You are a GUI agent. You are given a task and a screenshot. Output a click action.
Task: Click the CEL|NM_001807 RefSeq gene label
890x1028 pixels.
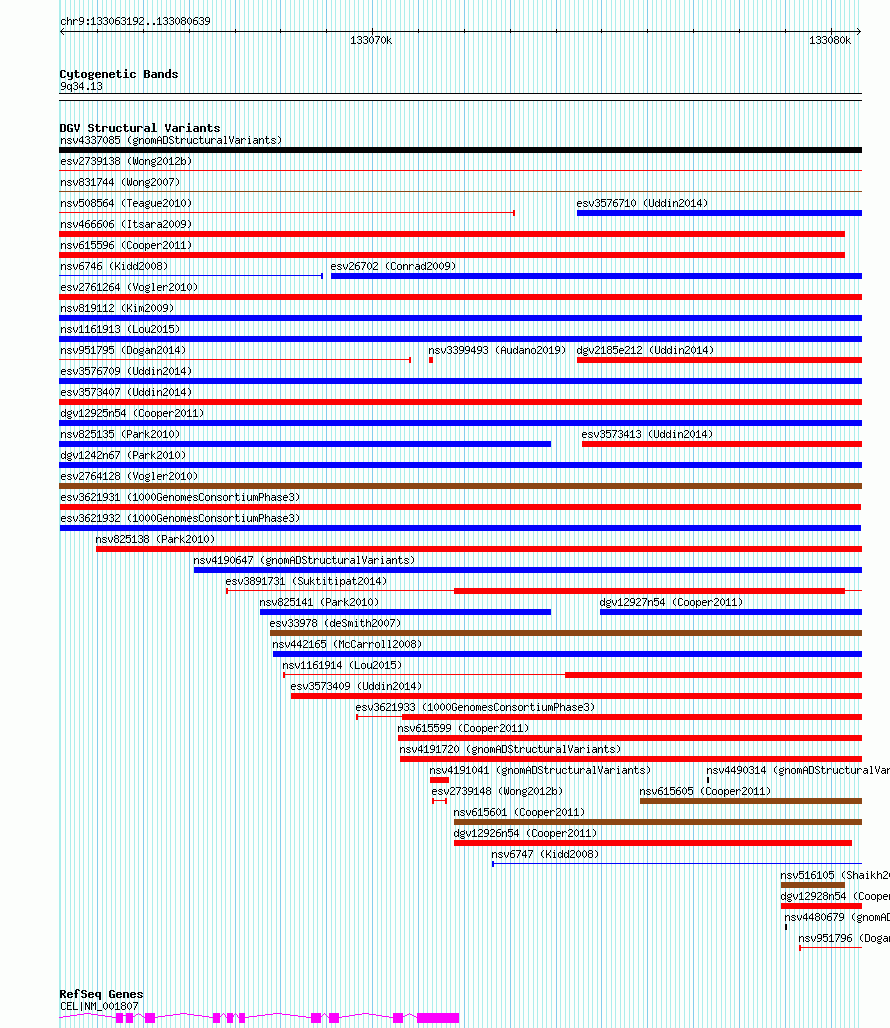coord(99,1006)
